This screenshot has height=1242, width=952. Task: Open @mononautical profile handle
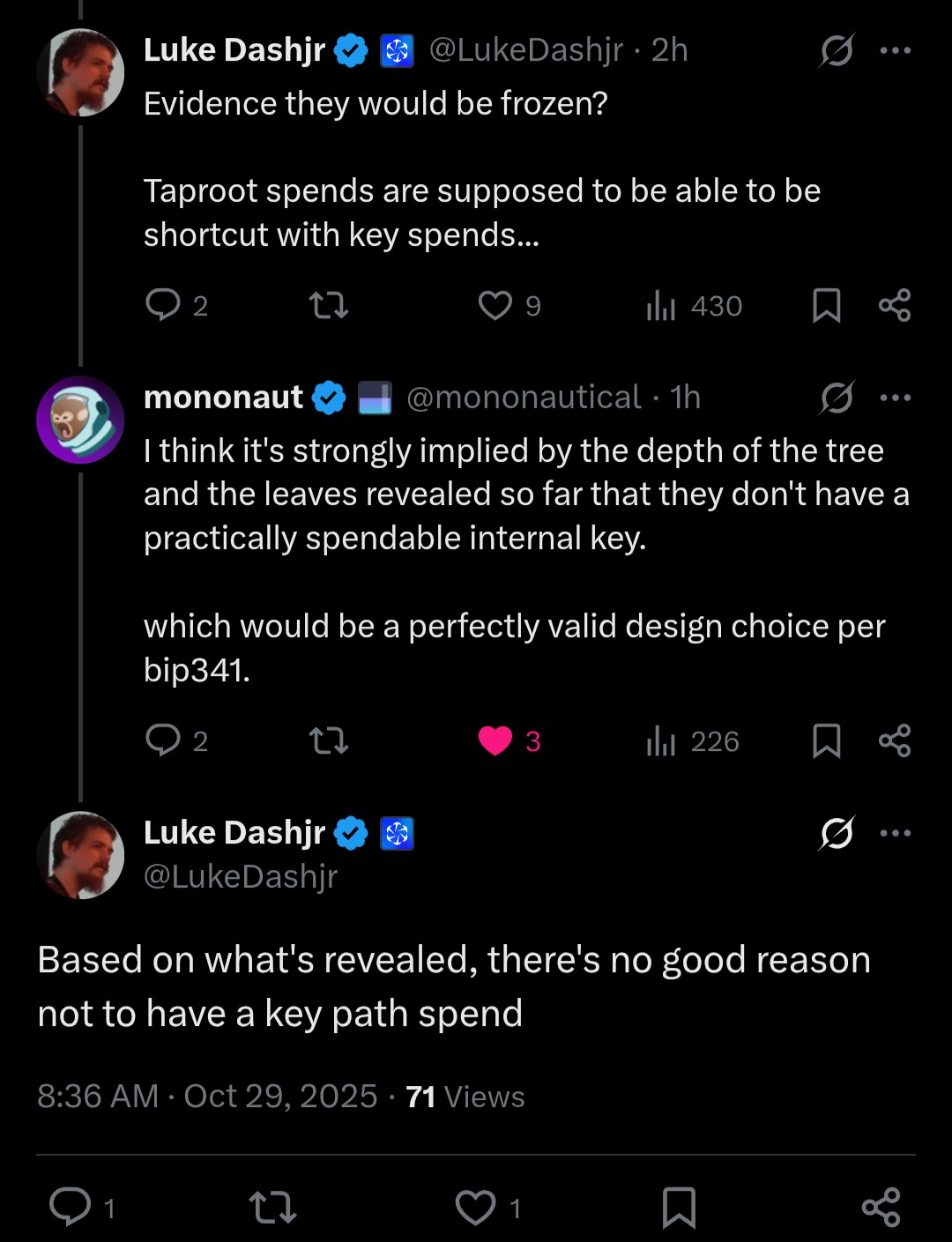coord(524,398)
